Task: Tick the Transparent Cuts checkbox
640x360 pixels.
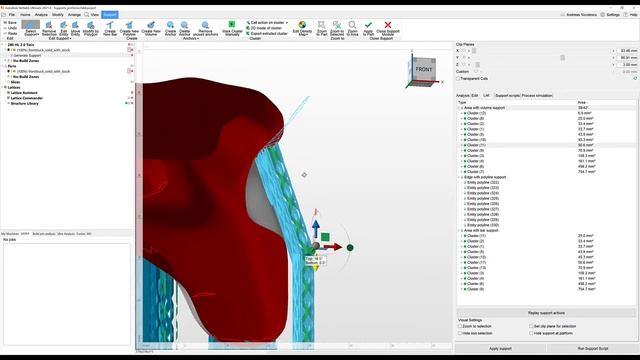Action: (x=458, y=78)
